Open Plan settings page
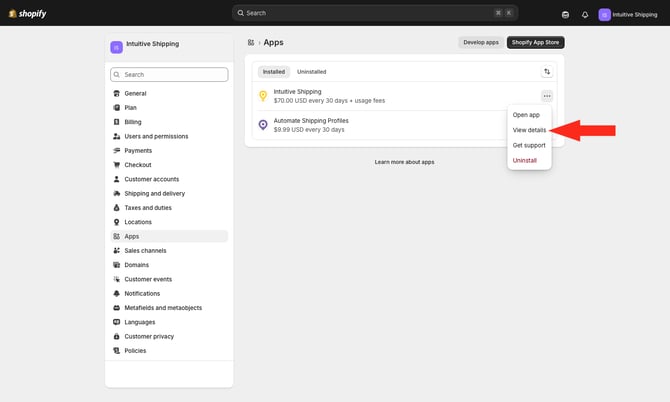Image resolution: width=670 pixels, height=402 pixels. pyautogui.click(x=169, y=108)
